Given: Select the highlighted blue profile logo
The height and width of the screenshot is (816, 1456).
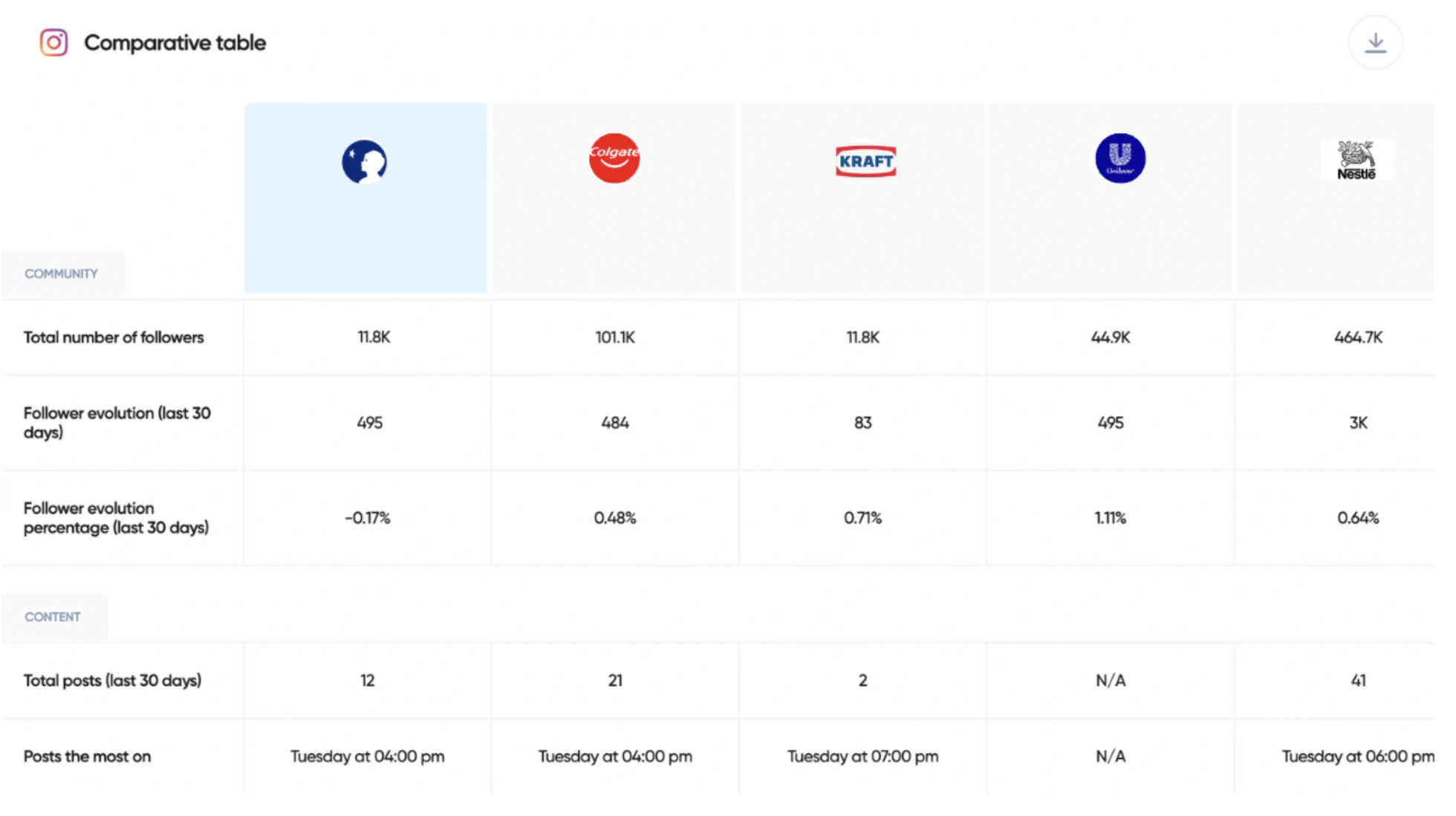Looking at the screenshot, I should click(x=364, y=161).
